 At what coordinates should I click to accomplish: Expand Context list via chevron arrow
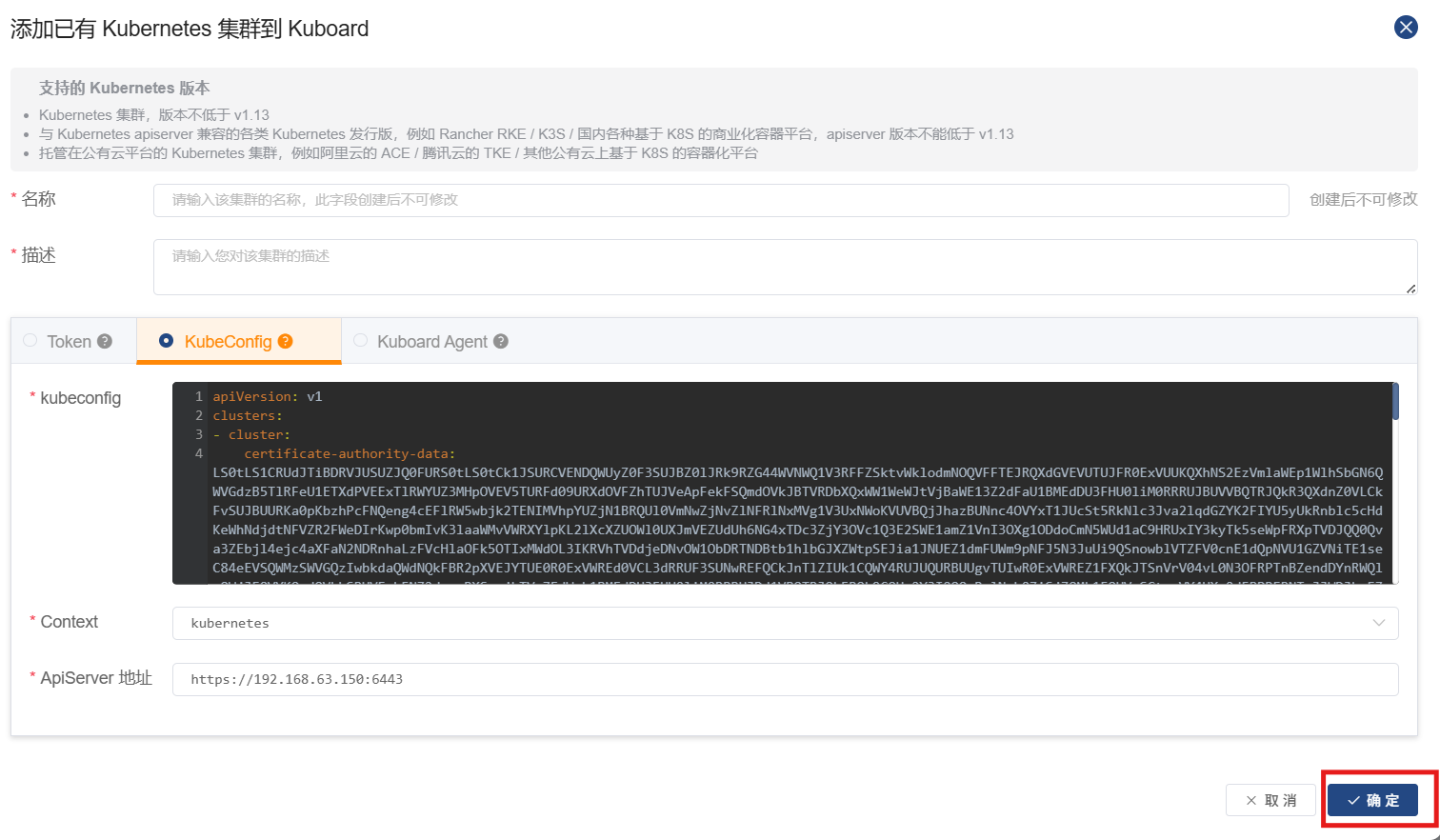(1378, 623)
